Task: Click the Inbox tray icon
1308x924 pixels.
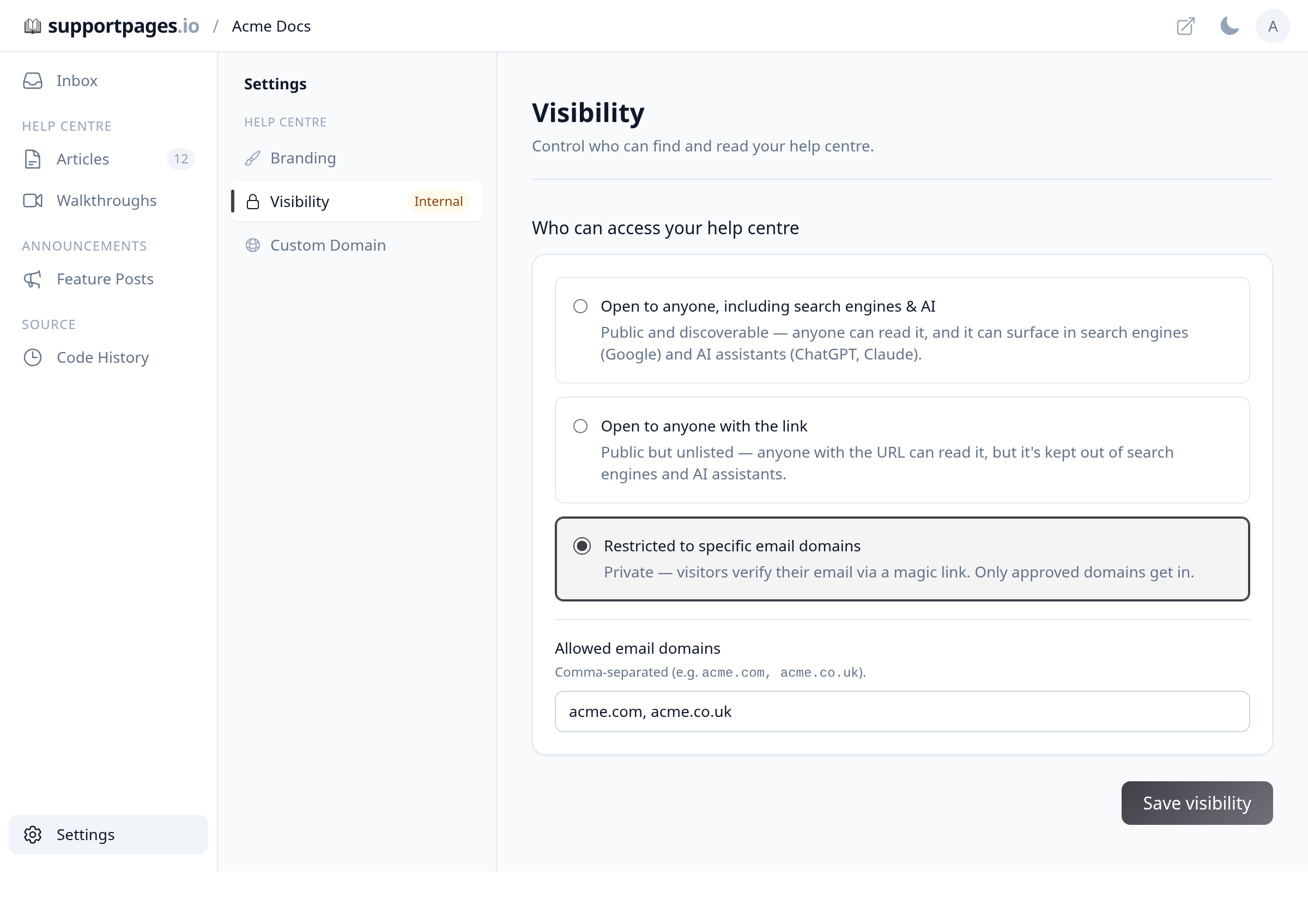Action: pos(33,81)
